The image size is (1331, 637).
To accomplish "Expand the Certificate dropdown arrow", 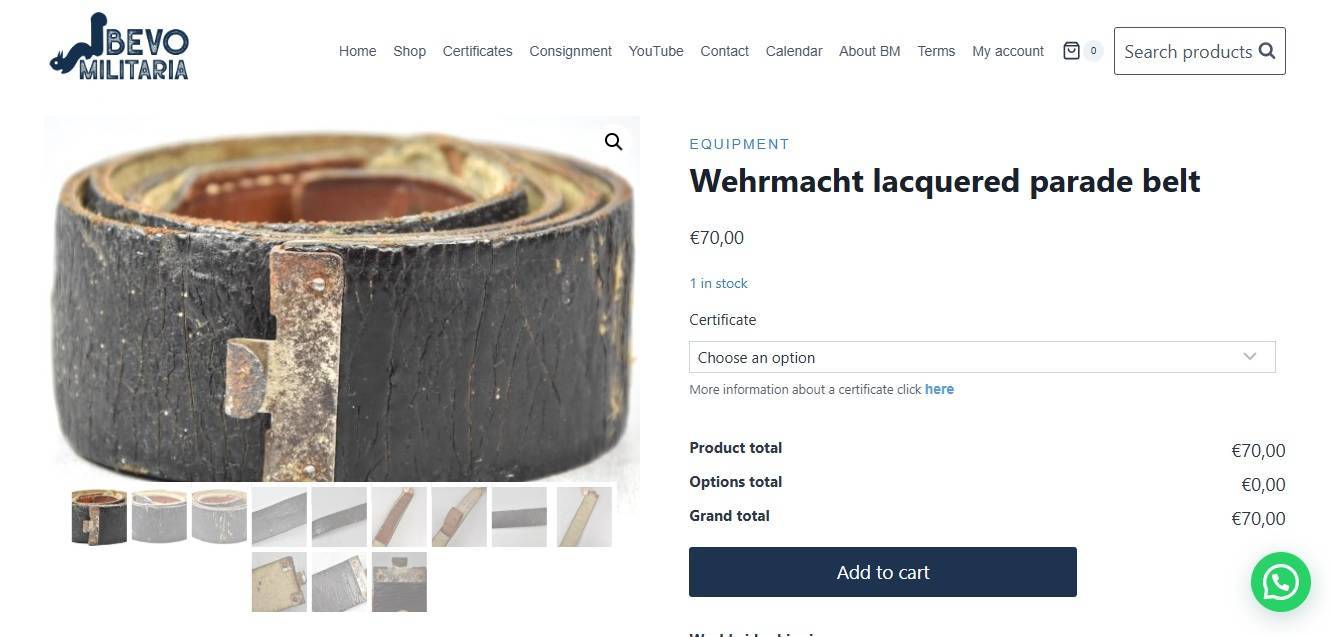I will click(x=1249, y=357).
